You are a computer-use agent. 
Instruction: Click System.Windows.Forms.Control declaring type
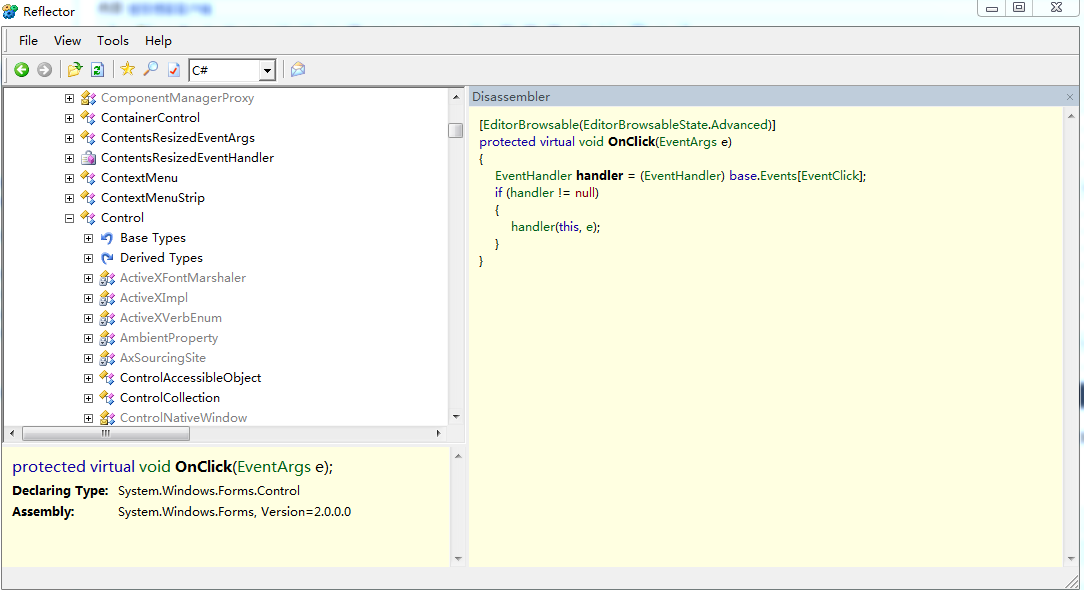pyautogui.click(x=209, y=491)
